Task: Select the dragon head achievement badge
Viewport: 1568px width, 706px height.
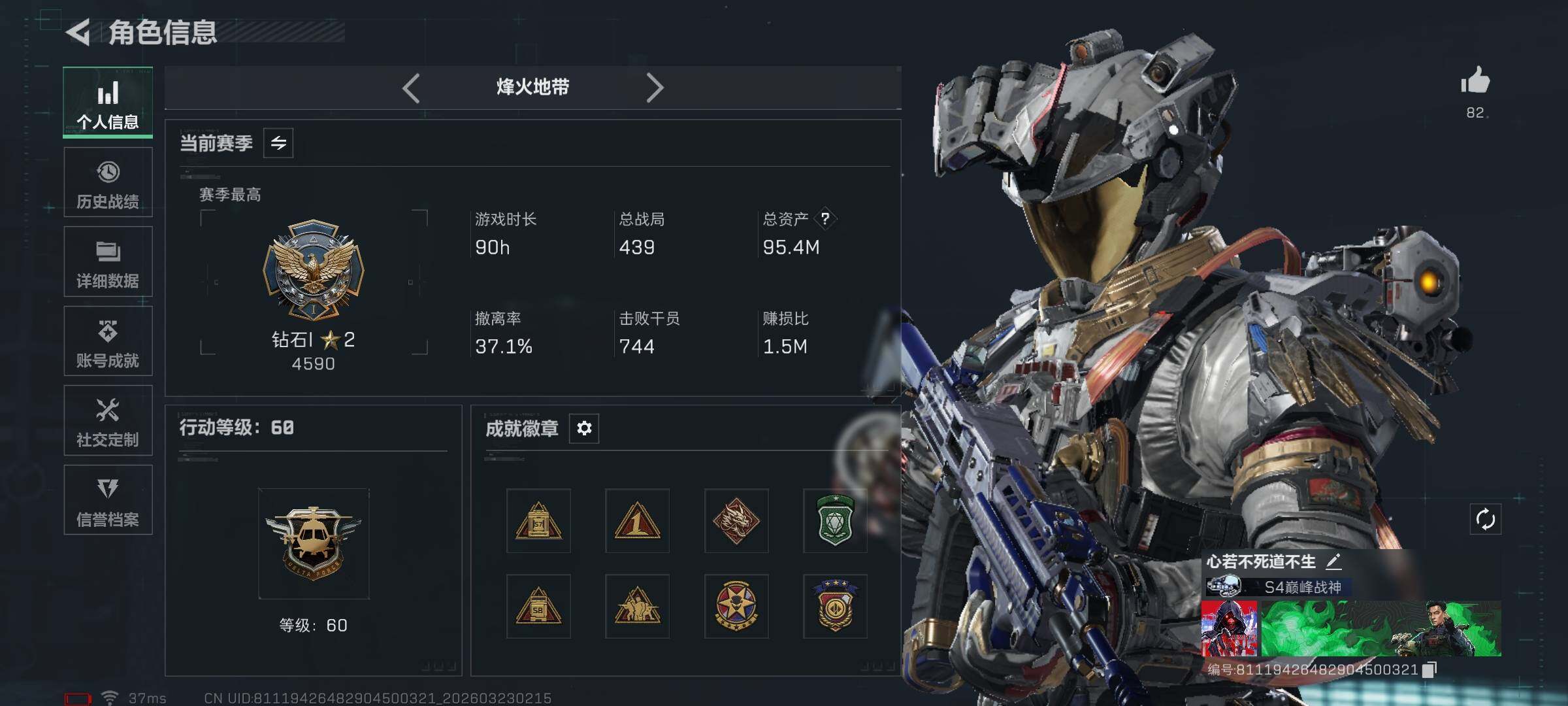Action: [x=736, y=521]
